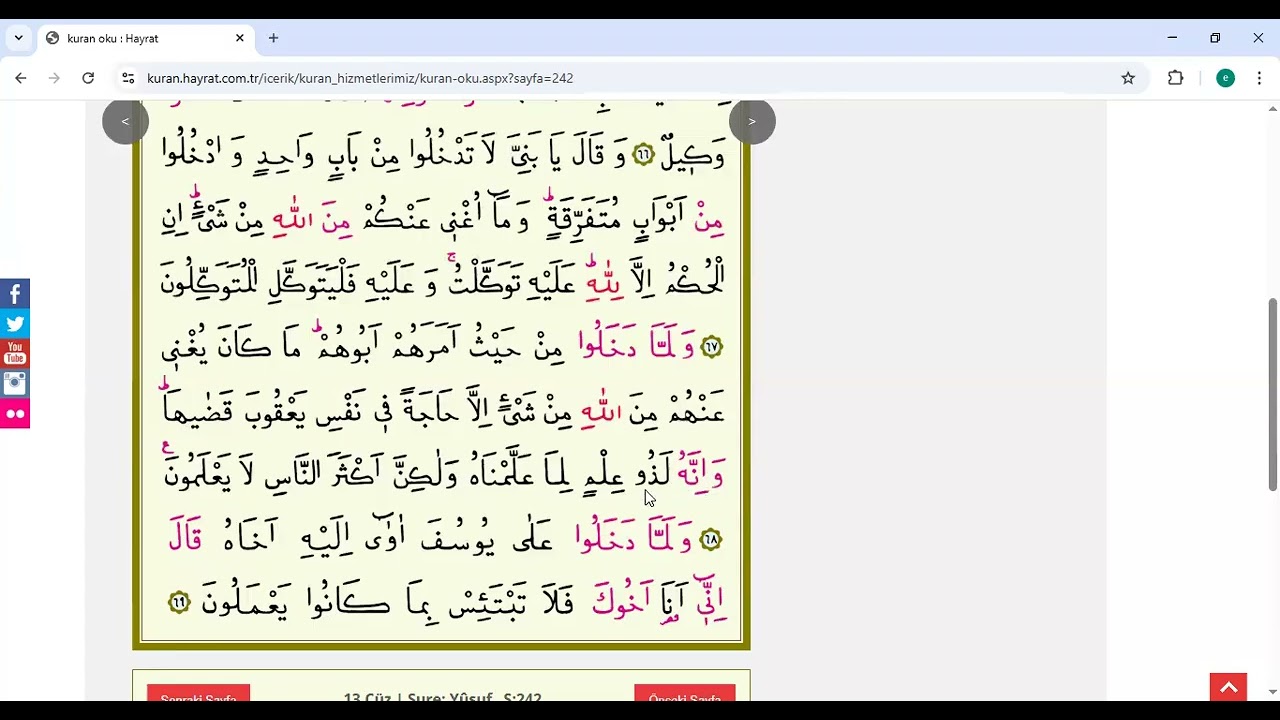Click the Flickr social icon
This screenshot has height=720, width=1280.
(15, 414)
